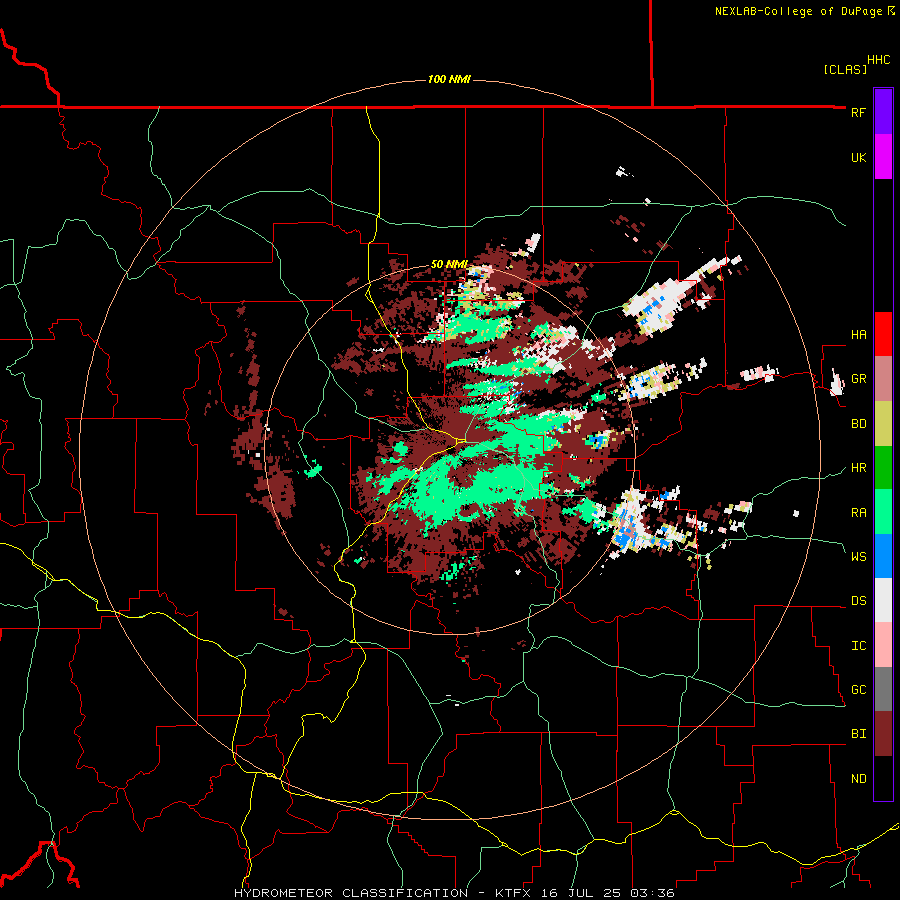Click the "ND" legend label
The image size is (900, 900).
(x=858, y=779)
